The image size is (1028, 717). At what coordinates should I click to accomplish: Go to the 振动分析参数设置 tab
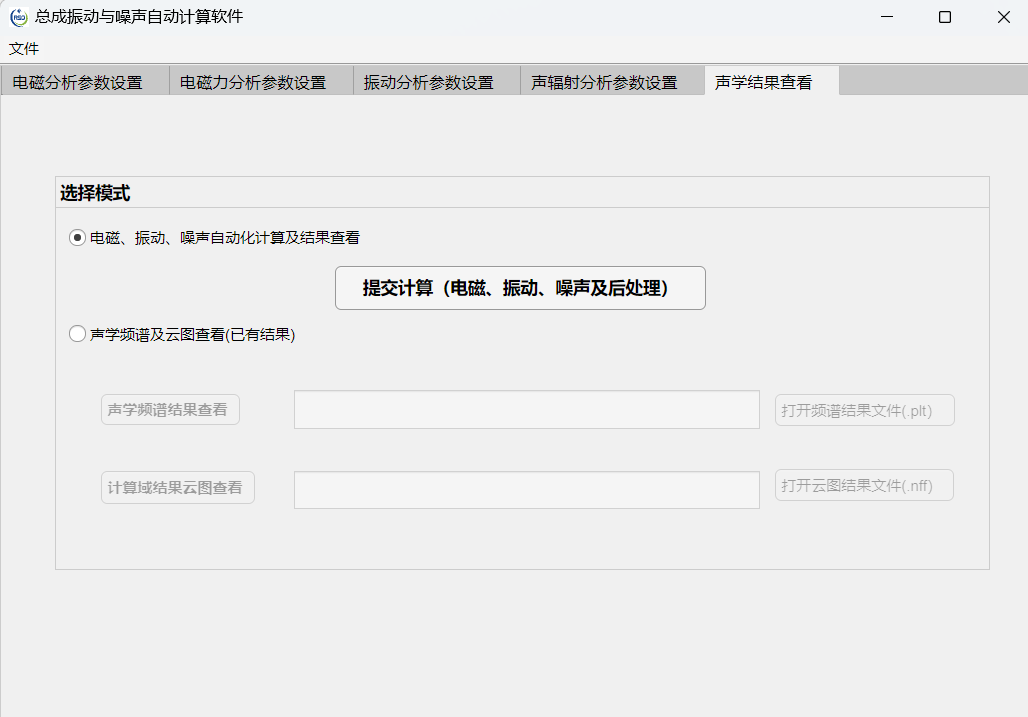(428, 82)
